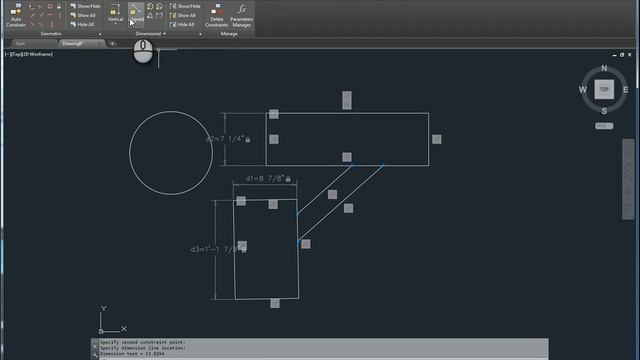Toggle dimensional Show/Hide constraints
Screen dimensions: 640x360
[x=185, y=6]
